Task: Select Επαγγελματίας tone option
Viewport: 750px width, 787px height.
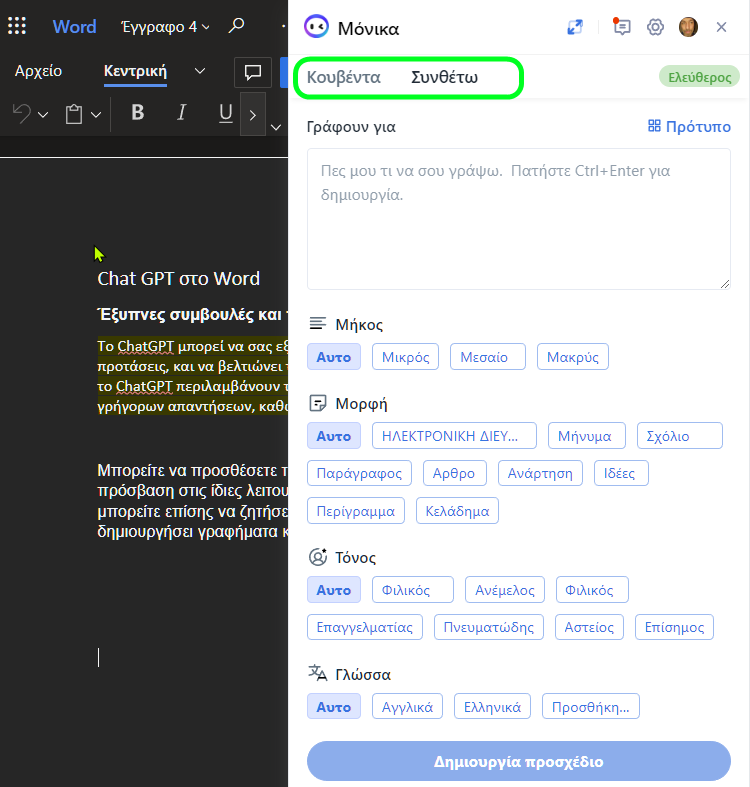Action: coord(365,627)
